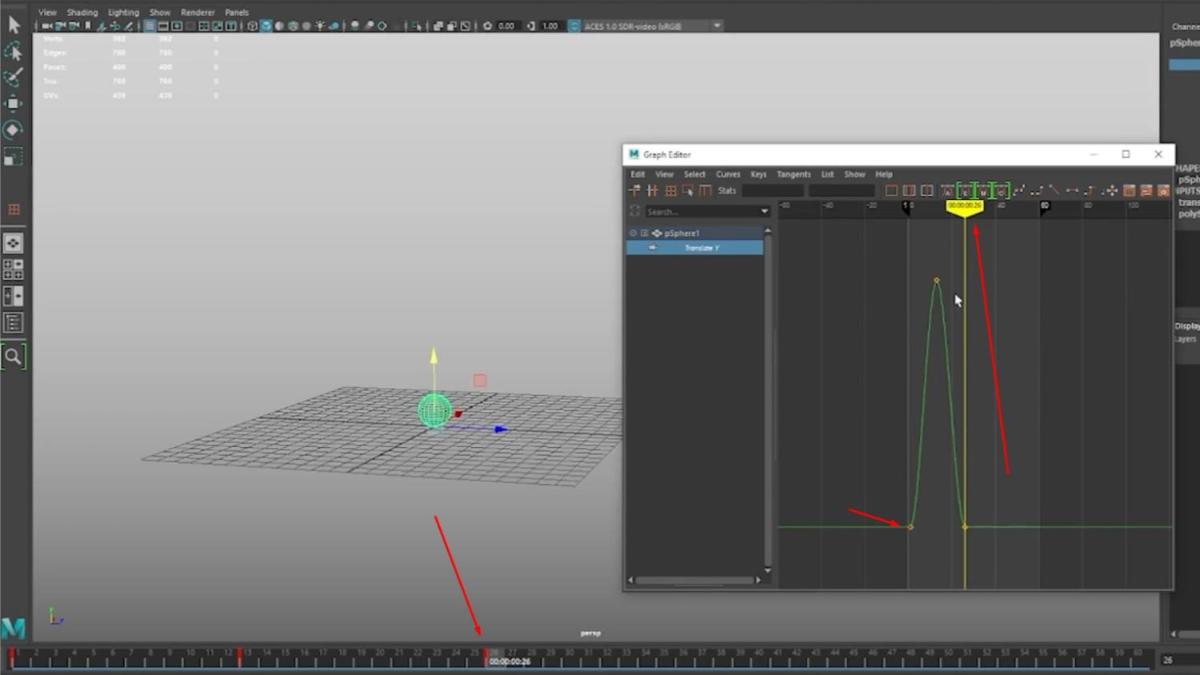This screenshot has height=675, width=1200.
Task: Activate the Paint Selection tool
Action: click(x=13, y=77)
